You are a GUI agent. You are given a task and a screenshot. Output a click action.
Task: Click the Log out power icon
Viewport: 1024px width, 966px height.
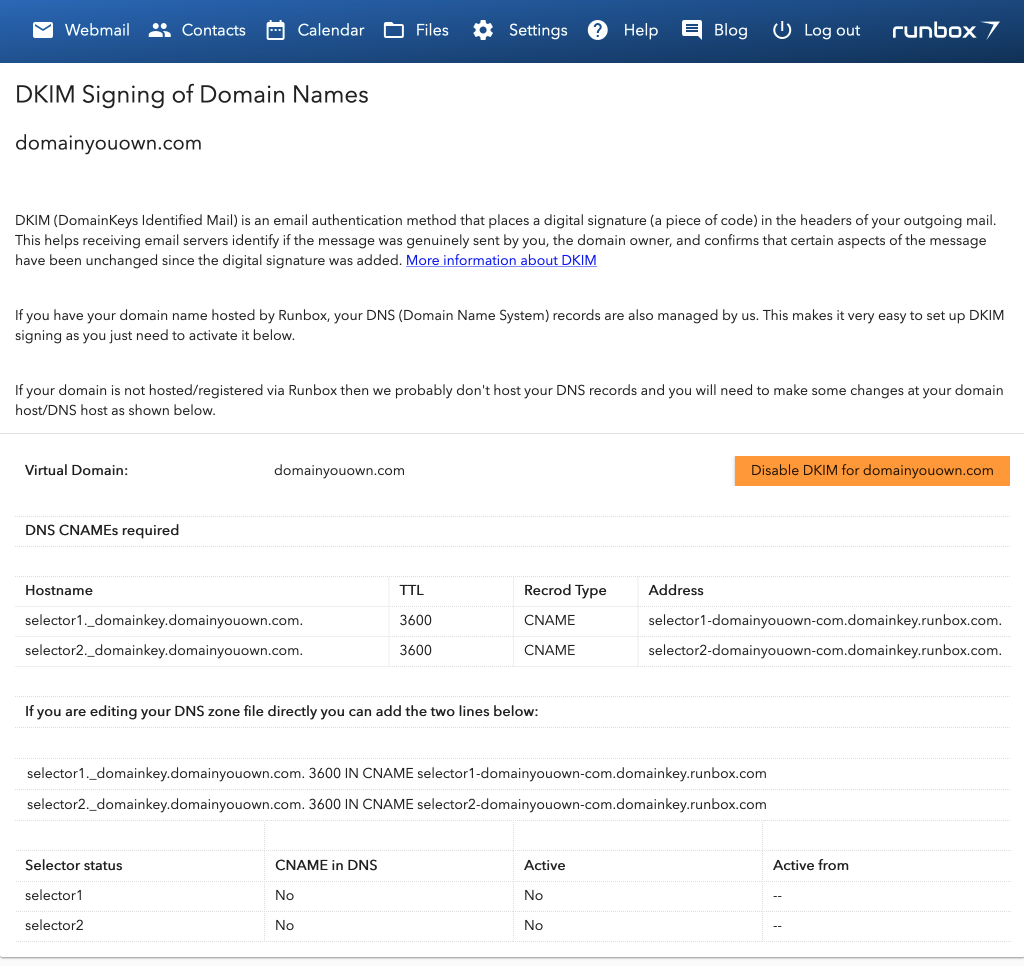coord(782,30)
